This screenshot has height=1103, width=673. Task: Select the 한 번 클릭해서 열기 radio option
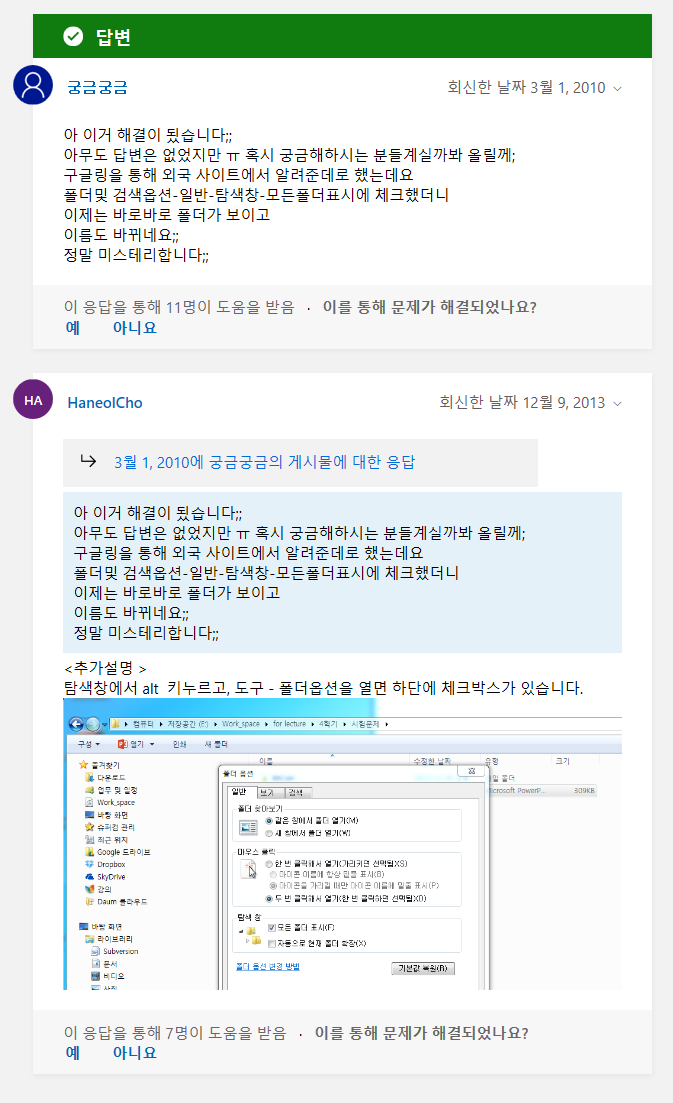coord(270,863)
